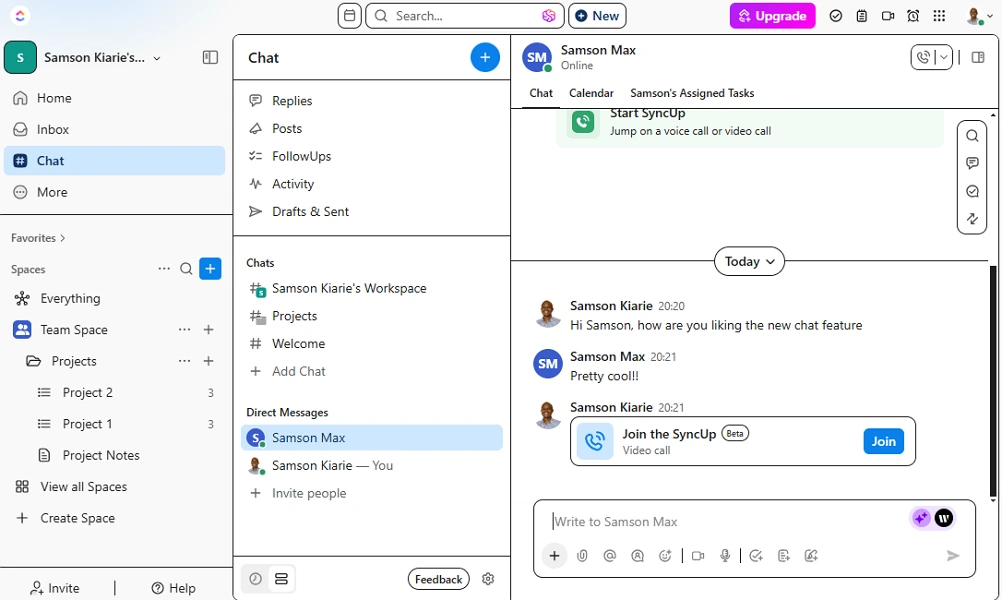1002x600 pixels.
Task: Toggle the right side panel in chat
Action: [x=978, y=58]
